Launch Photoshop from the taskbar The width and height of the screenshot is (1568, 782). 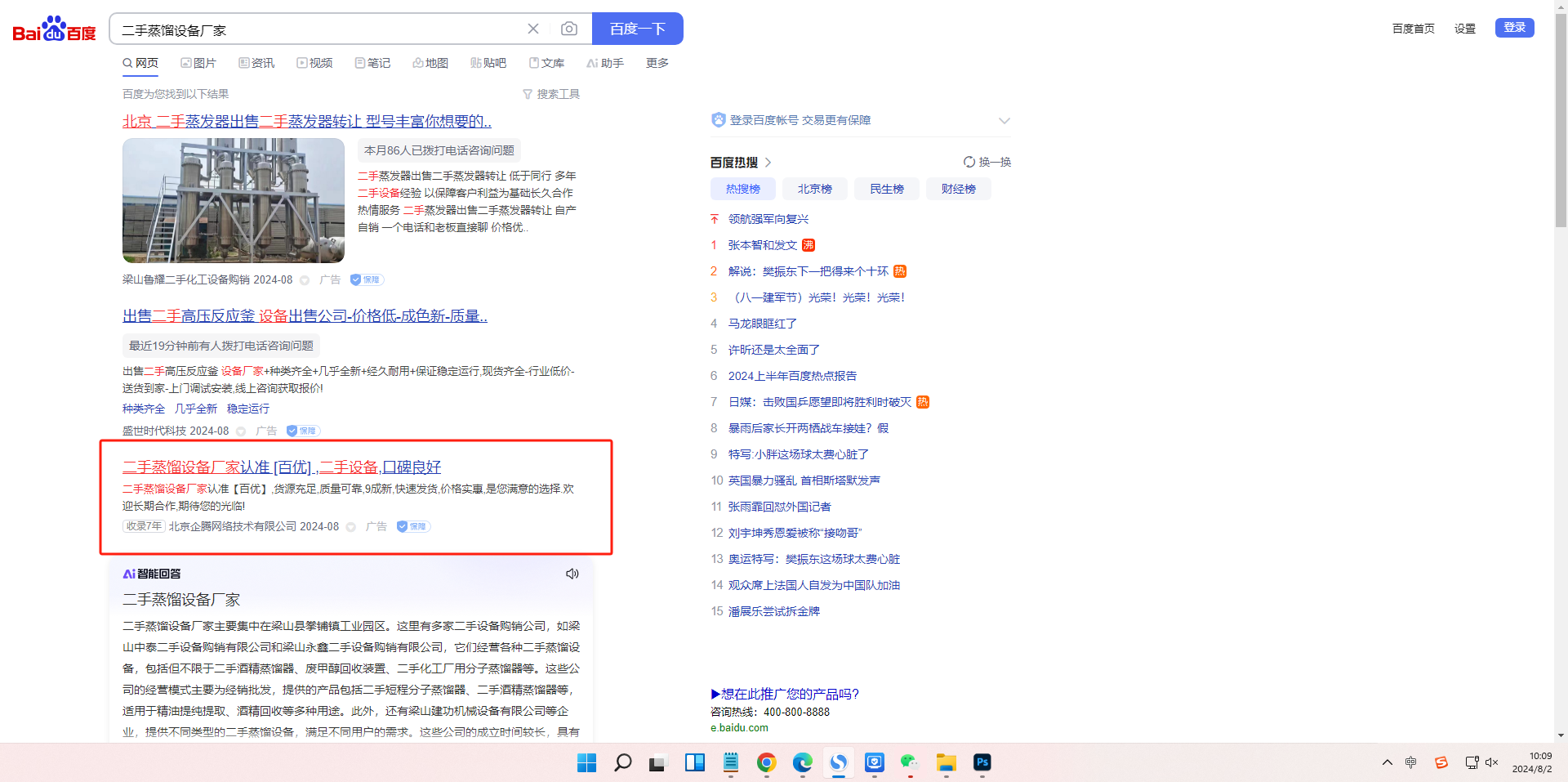[x=982, y=762]
